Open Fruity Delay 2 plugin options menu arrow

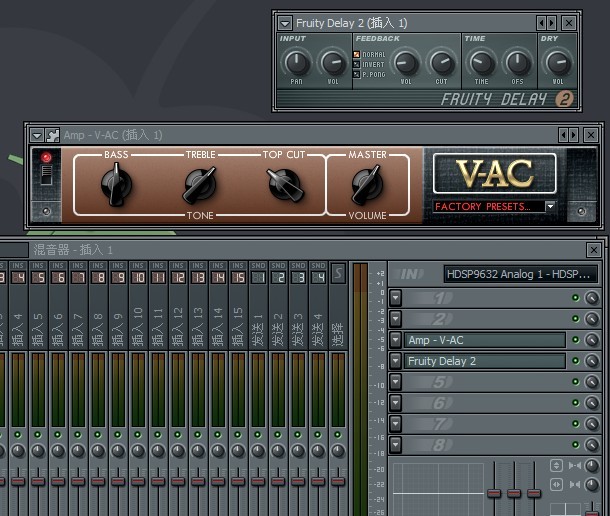[x=285, y=23]
